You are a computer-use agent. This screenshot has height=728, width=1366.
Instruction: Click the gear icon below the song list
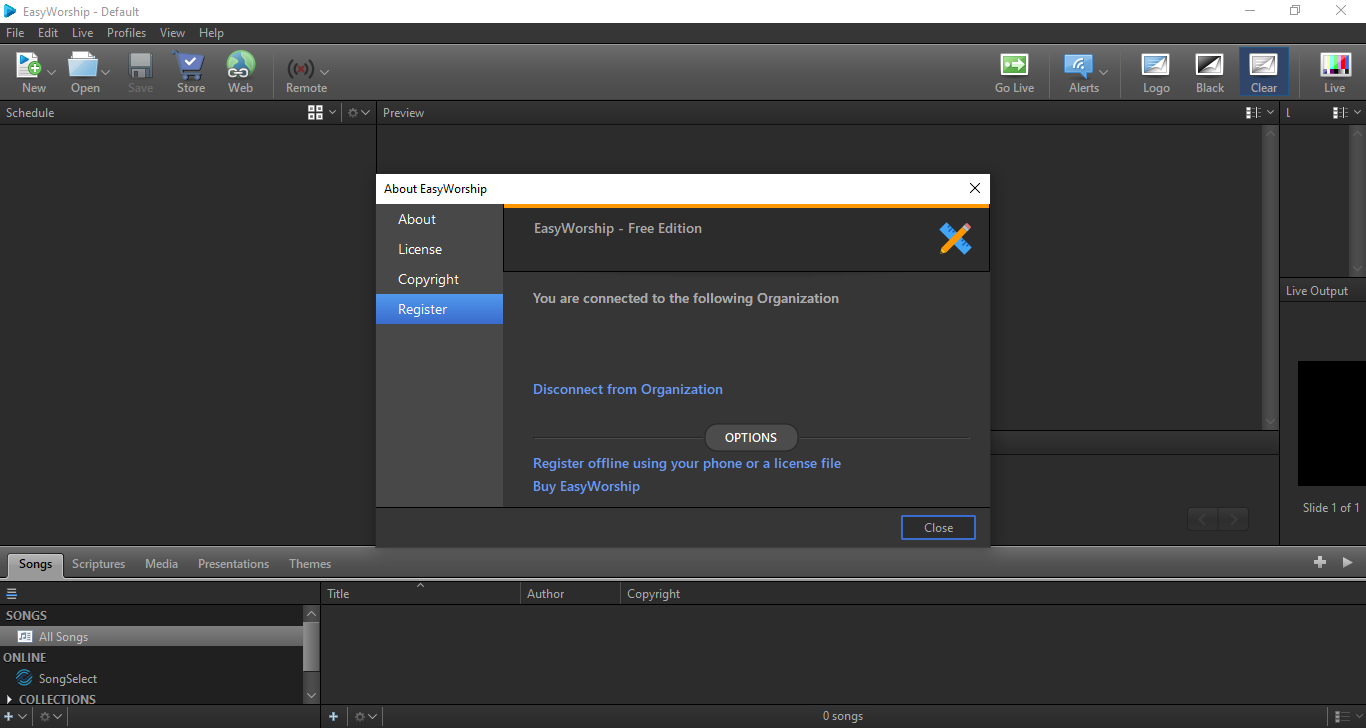coord(360,716)
